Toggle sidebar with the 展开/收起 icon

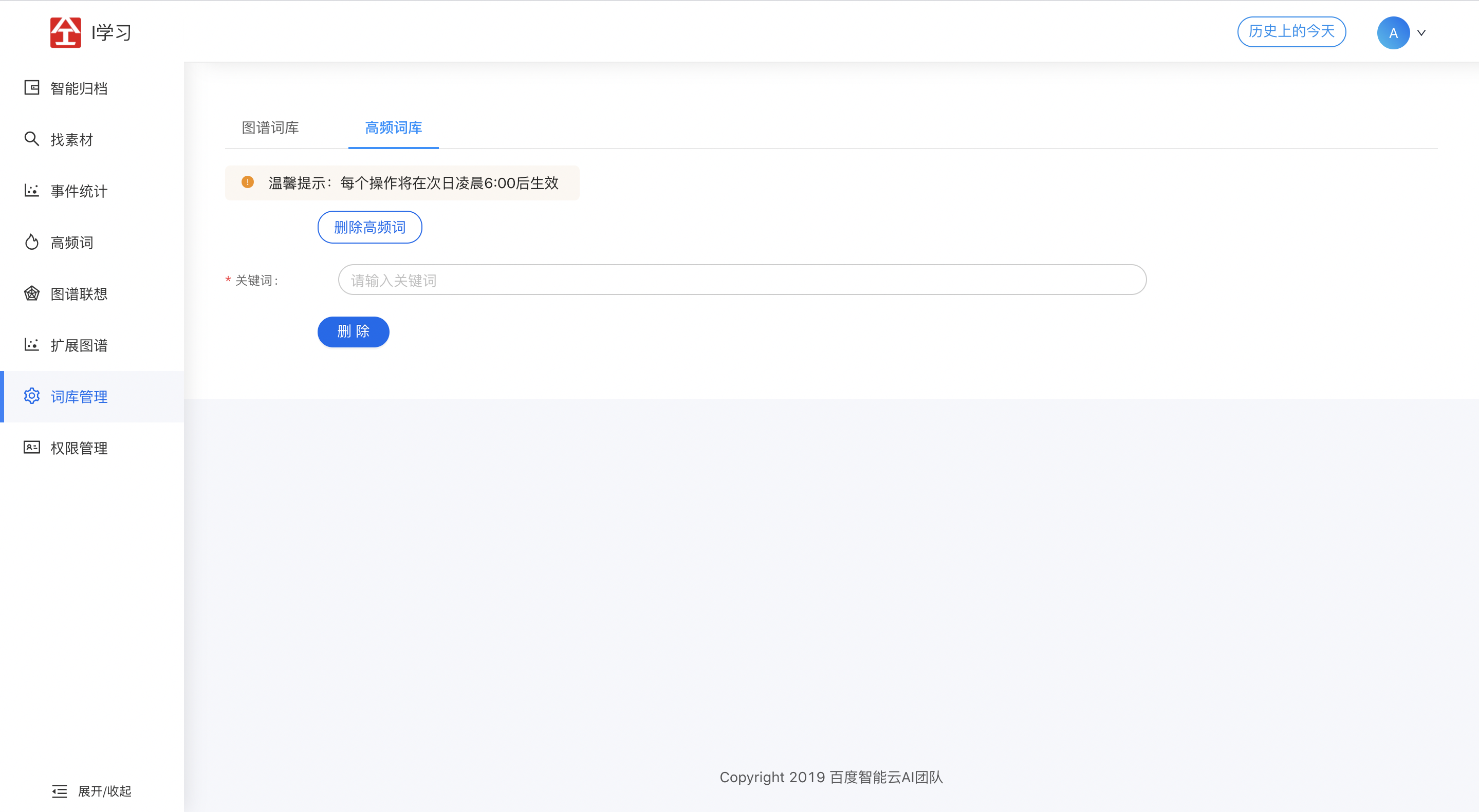(x=60, y=791)
